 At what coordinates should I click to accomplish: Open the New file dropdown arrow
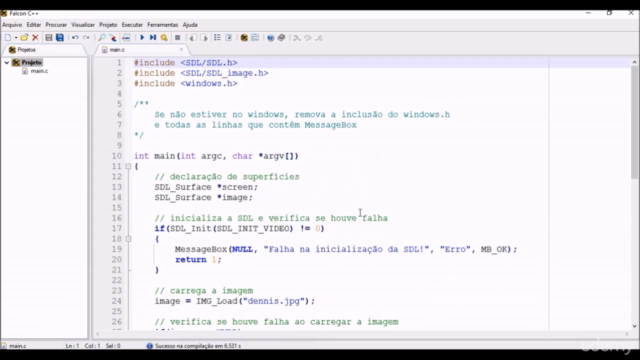tap(16, 38)
